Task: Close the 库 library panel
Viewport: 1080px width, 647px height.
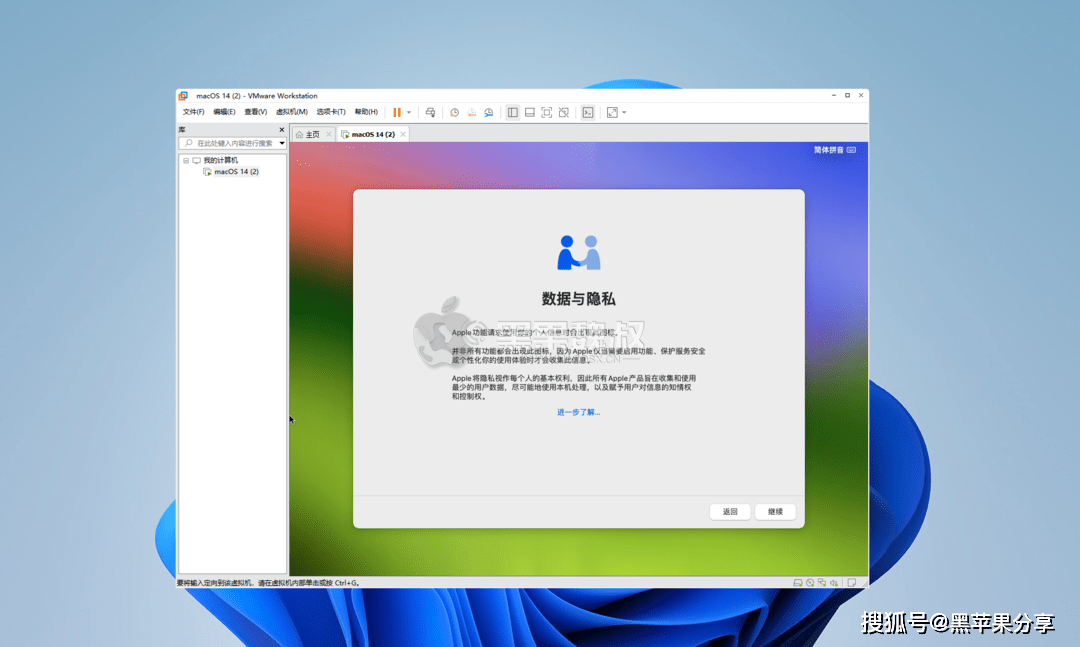Action: click(281, 130)
